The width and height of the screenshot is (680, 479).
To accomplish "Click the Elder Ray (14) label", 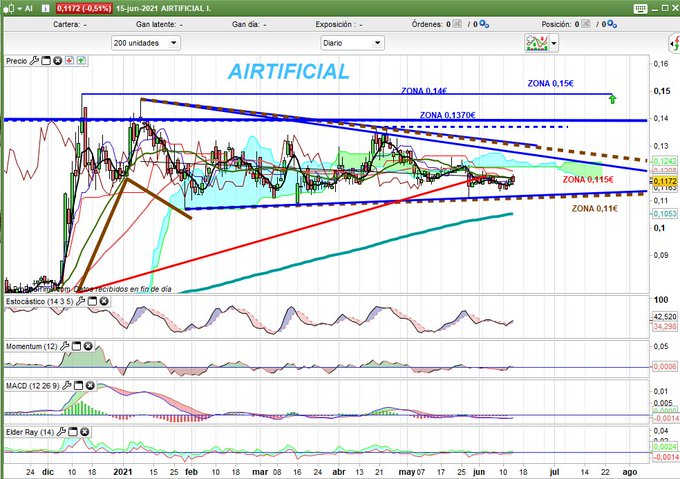I will (30, 432).
